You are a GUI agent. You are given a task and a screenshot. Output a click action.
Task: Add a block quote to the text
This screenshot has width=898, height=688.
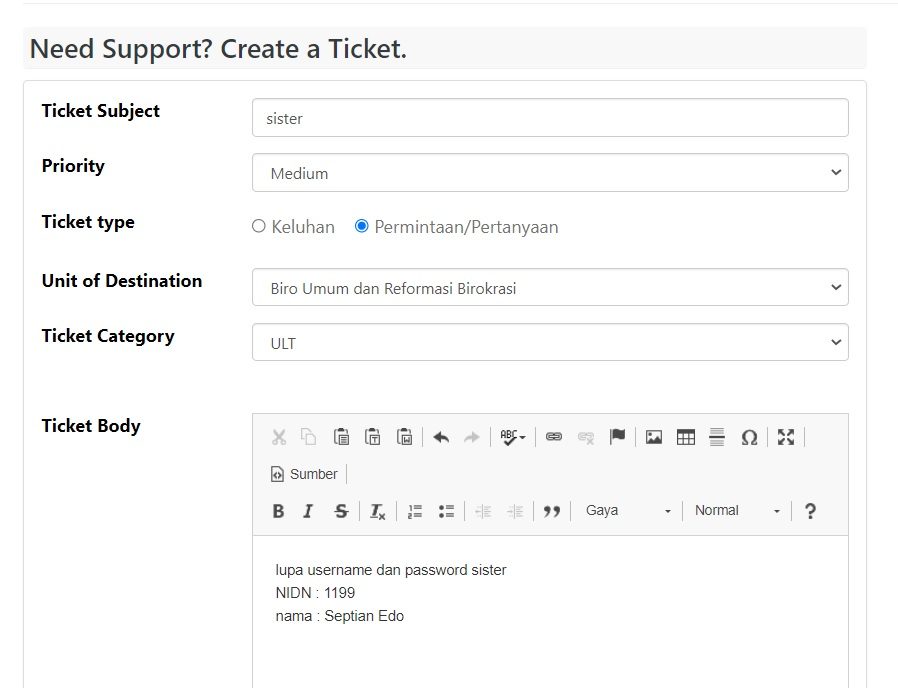click(x=551, y=511)
